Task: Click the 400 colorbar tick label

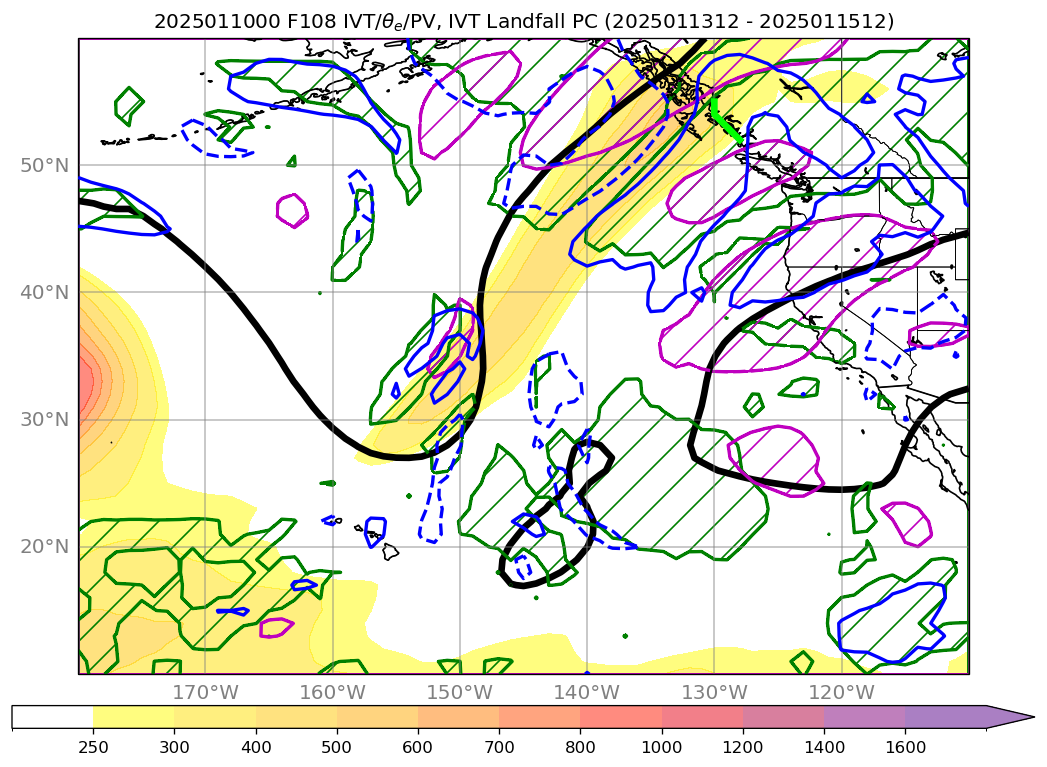Action: (256, 747)
